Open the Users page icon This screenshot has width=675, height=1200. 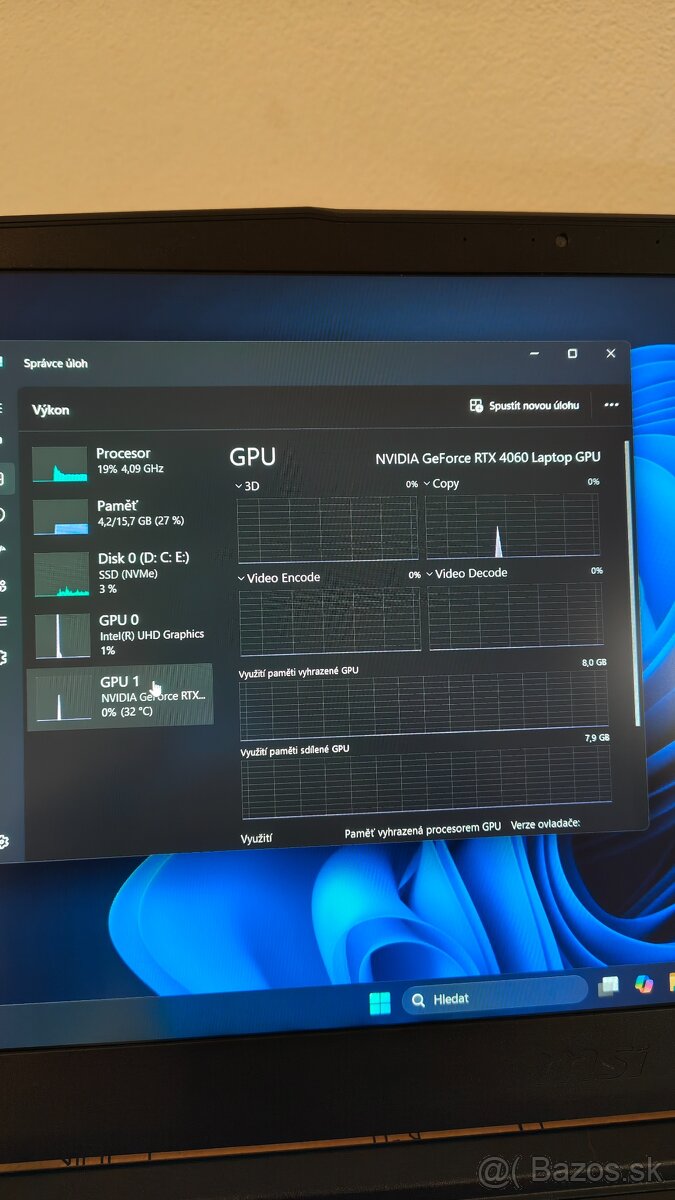pos(3,585)
